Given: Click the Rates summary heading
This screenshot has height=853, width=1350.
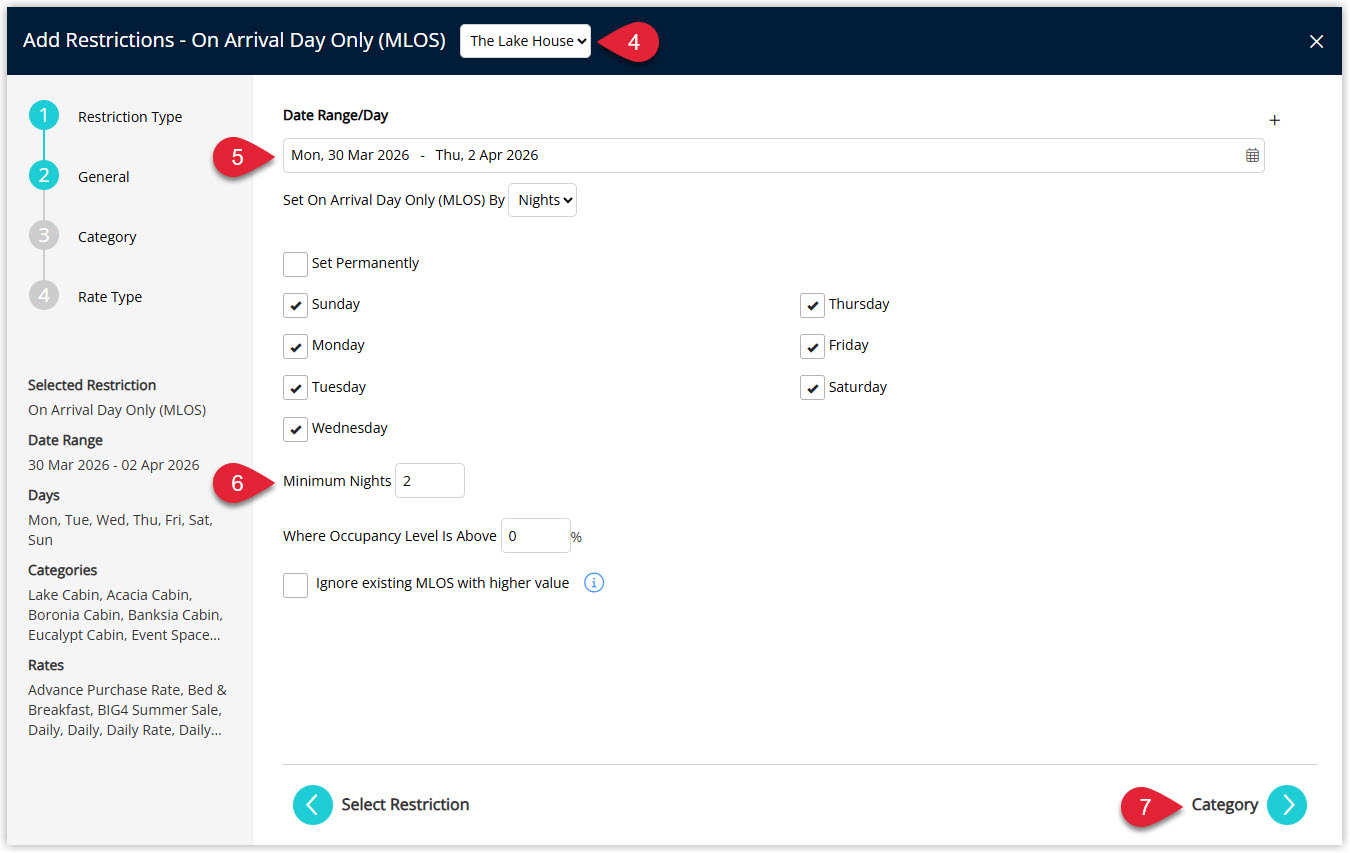Looking at the screenshot, I should (x=46, y=665).
